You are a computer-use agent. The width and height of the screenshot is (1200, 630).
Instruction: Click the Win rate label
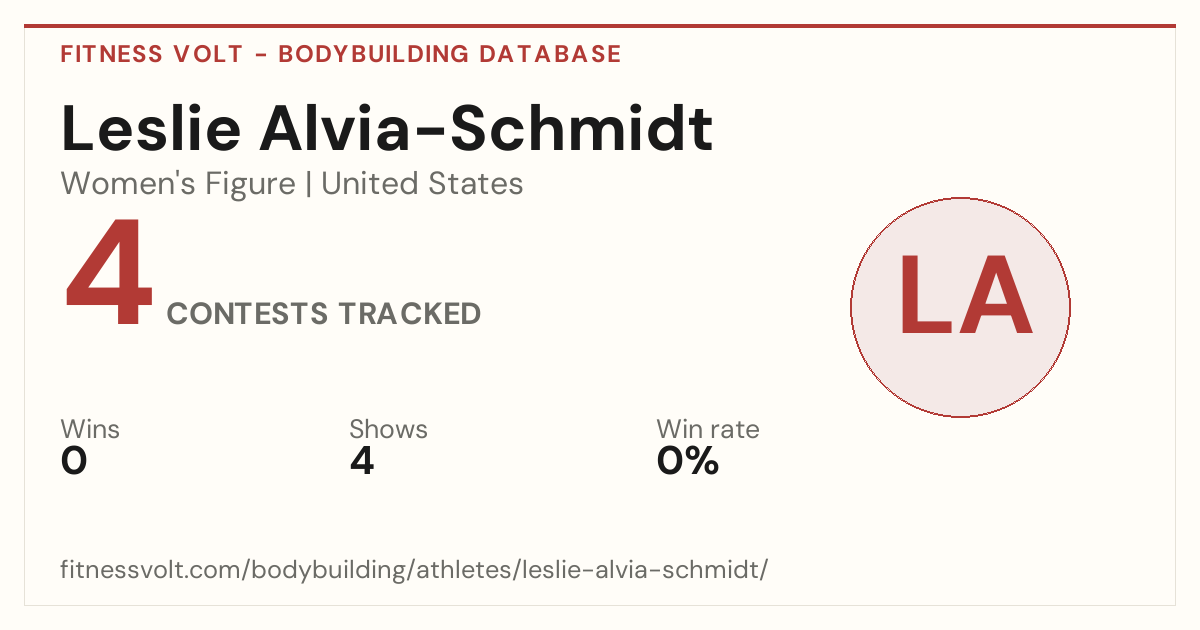(708, 430)
